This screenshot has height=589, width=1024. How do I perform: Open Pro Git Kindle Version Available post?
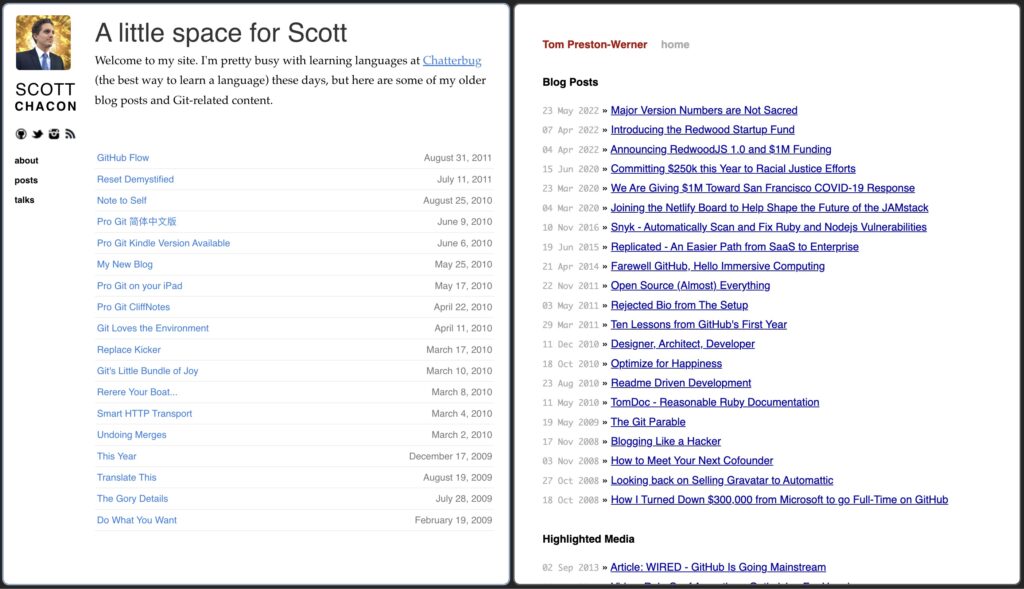[x=163, y=243]
